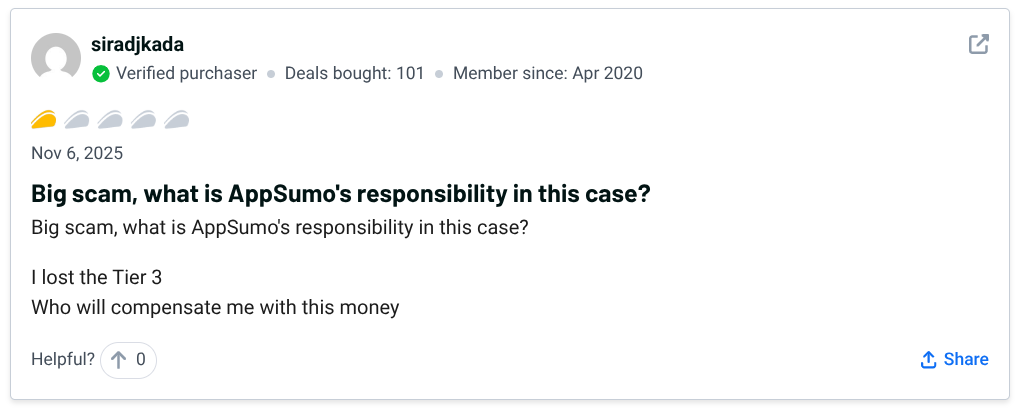Click the green verified checkmark badge

[x=101, y=73]
